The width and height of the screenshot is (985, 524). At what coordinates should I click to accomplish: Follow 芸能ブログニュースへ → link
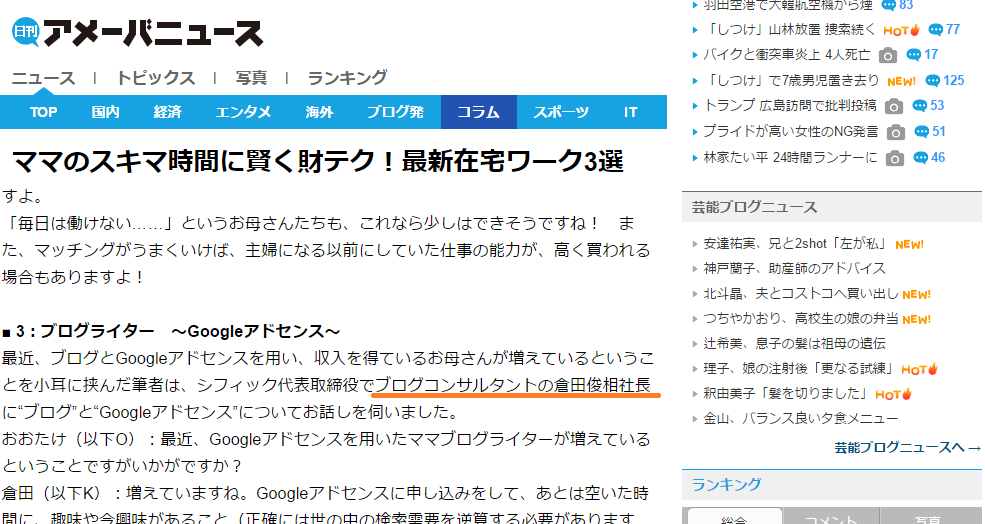pyautogui.click(x=908, y=447)
